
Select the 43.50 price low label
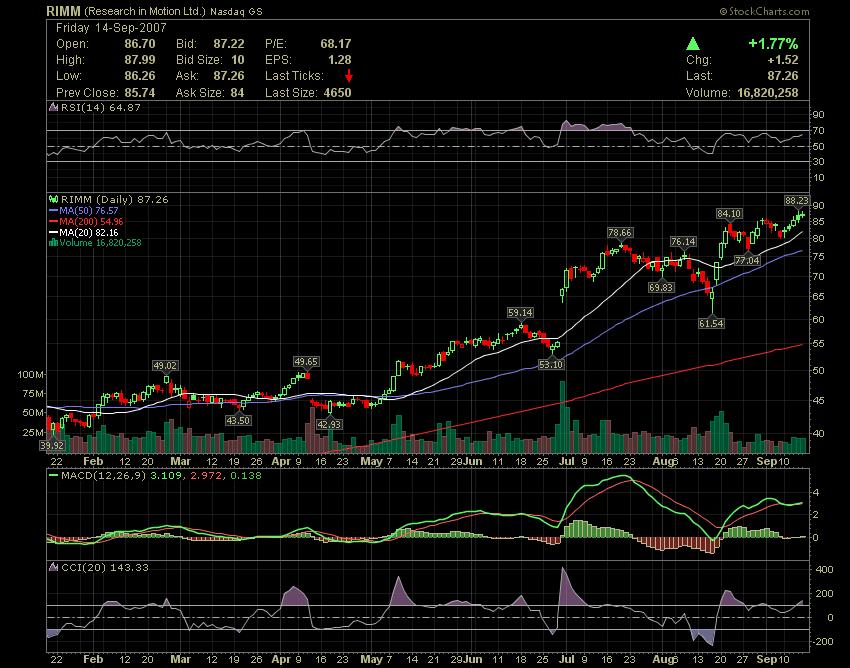pos(237,420)
